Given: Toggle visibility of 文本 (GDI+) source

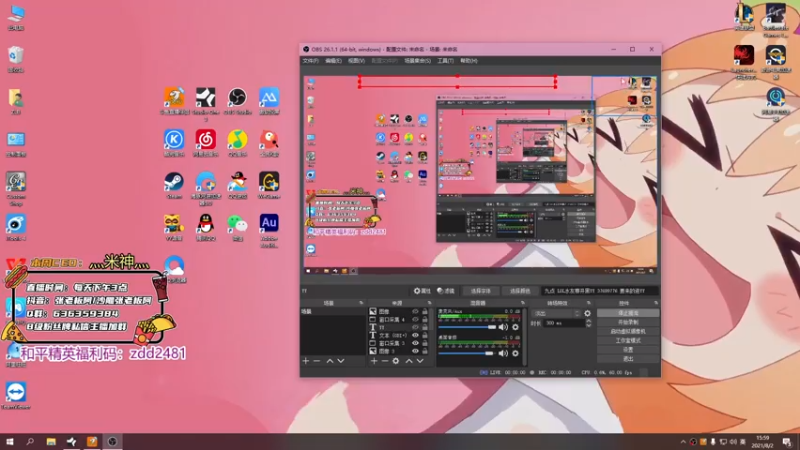Looking at the screenshot, I should [x=415, y=335].
